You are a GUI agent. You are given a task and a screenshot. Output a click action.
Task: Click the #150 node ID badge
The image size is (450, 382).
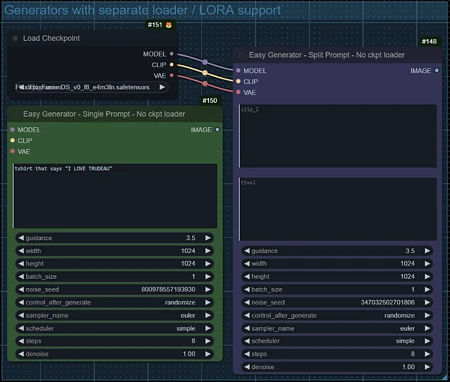[x=210, y=100]
